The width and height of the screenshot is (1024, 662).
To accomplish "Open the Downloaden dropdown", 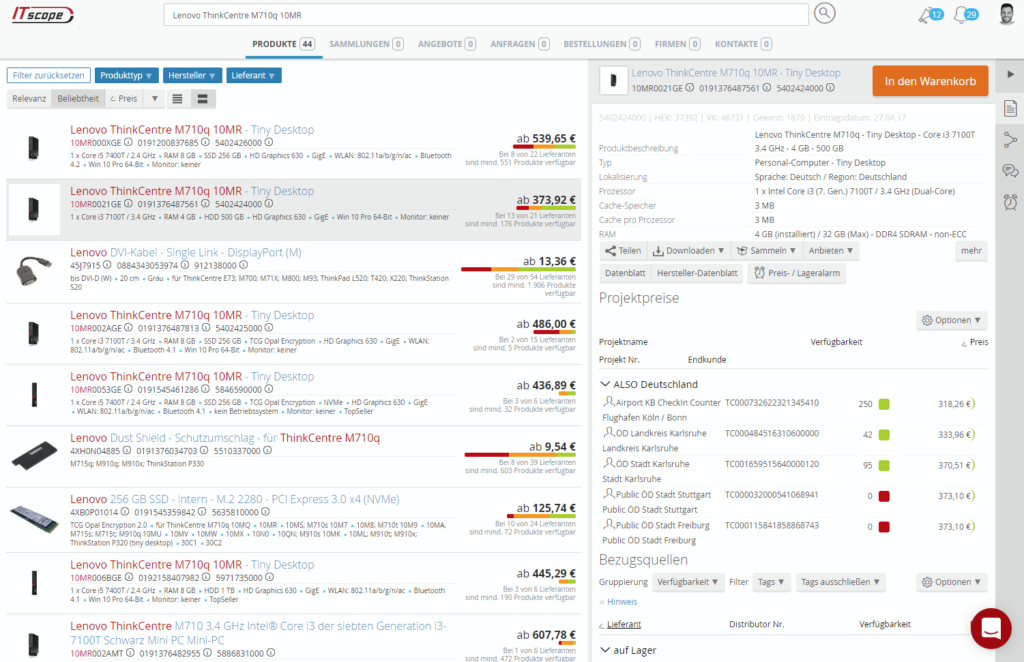I will (x=688, y=251).
